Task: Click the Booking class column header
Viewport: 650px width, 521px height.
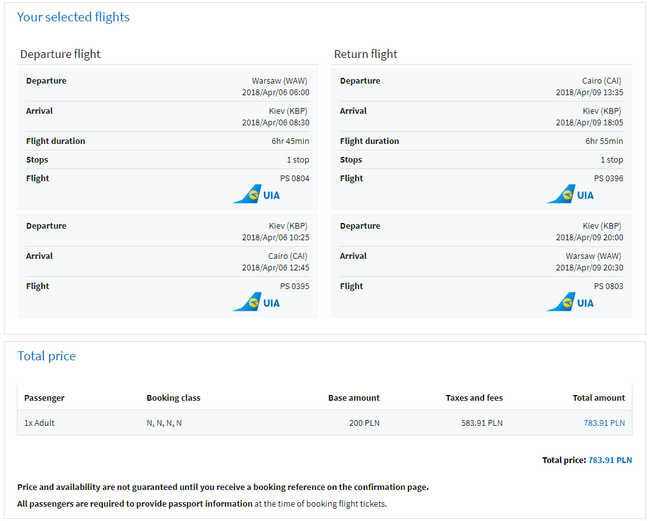Action: point(173,398)
